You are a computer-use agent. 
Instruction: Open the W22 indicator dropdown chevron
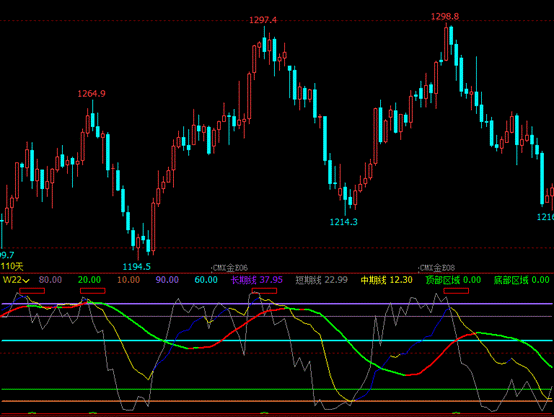click(x=25, y=281)
